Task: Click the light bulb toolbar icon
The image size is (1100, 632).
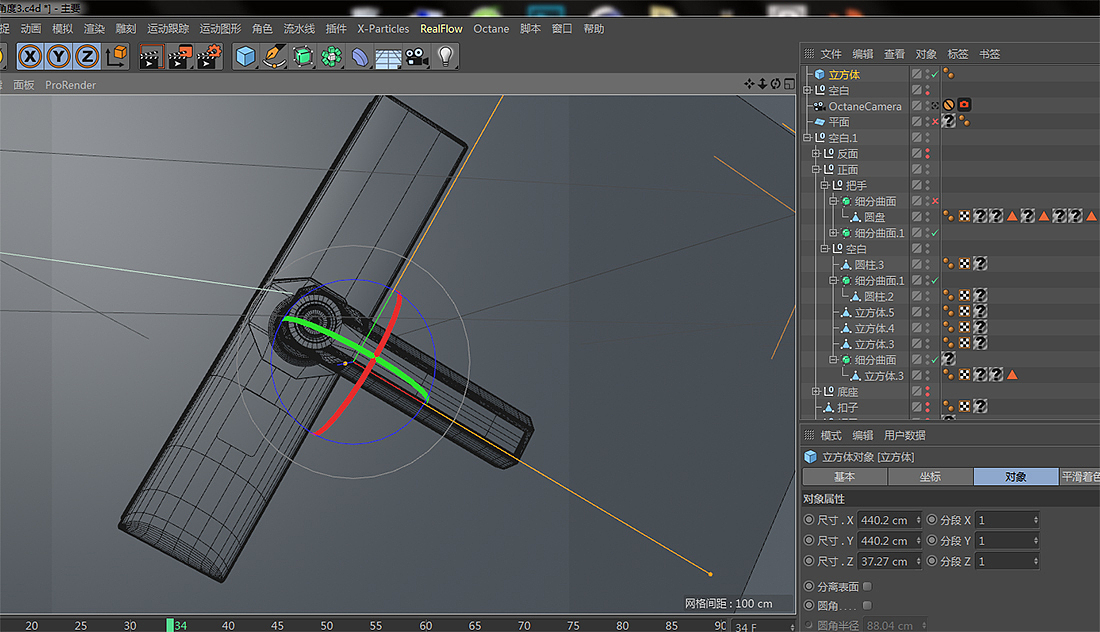Action: (446, 56)
